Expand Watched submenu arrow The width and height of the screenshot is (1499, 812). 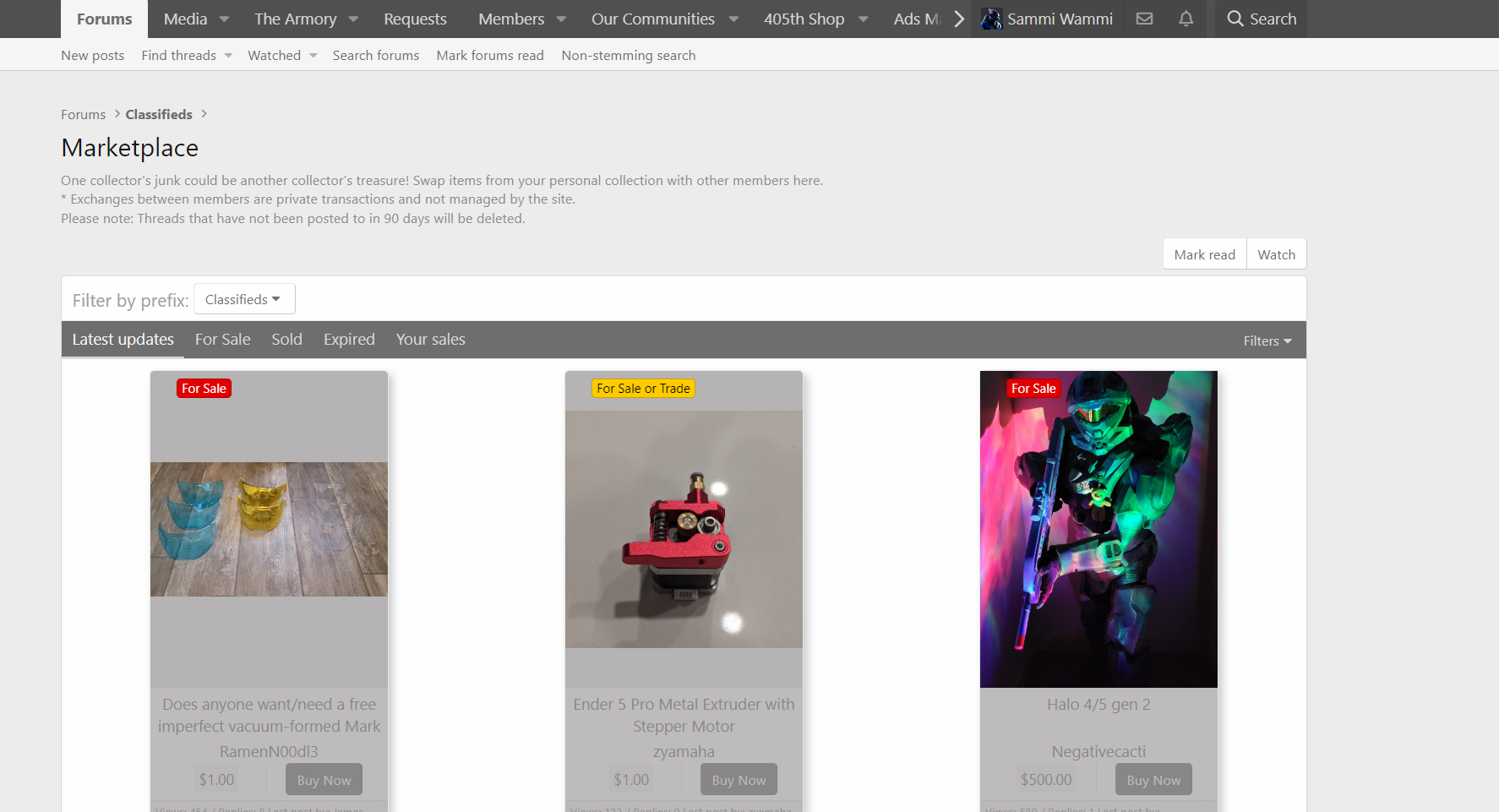click(x=313, y=56)
